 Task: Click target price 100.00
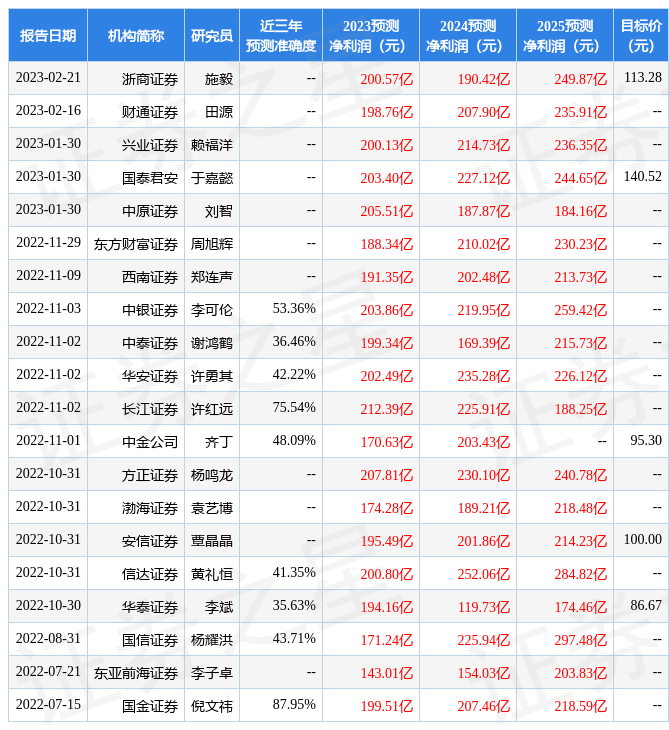(642, 540)
